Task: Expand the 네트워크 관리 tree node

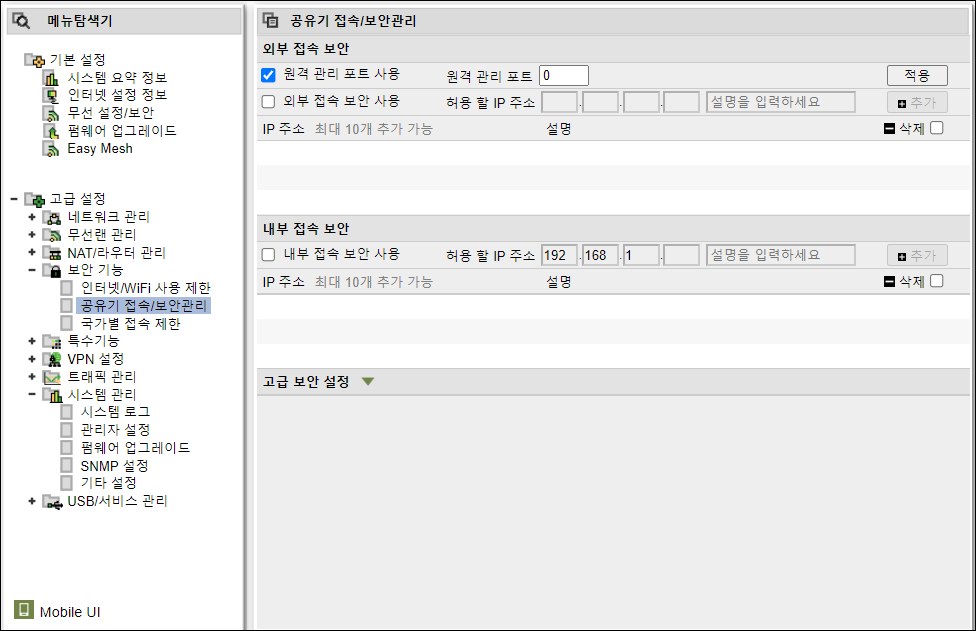Action: [x=32, y=217]
